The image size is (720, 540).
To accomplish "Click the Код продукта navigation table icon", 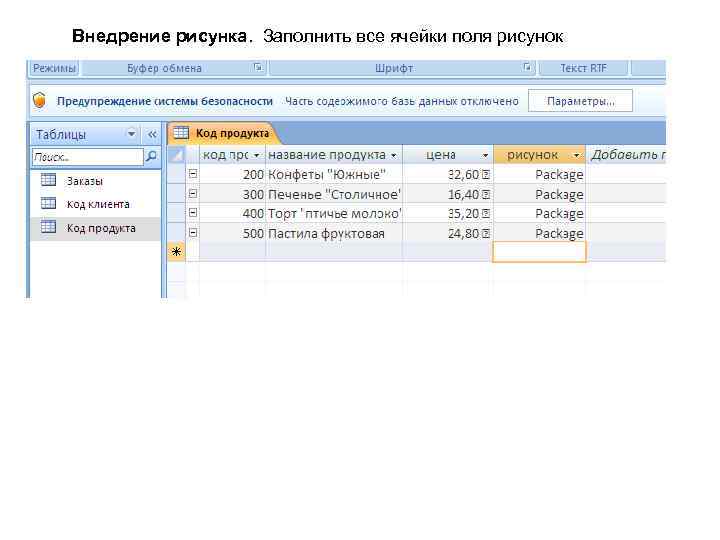I will coord(48,226).
